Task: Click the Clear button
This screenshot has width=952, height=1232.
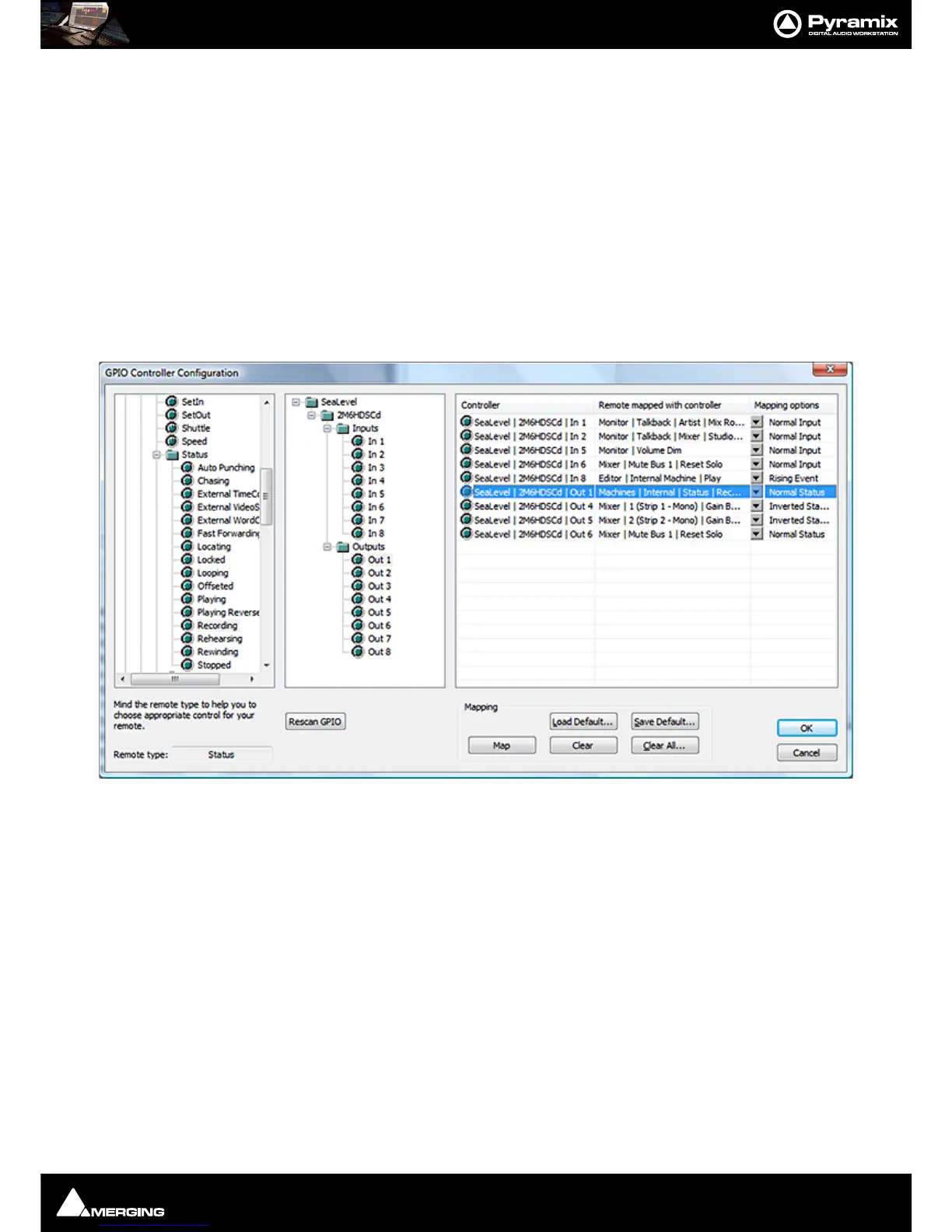Action: pos(583,745)
